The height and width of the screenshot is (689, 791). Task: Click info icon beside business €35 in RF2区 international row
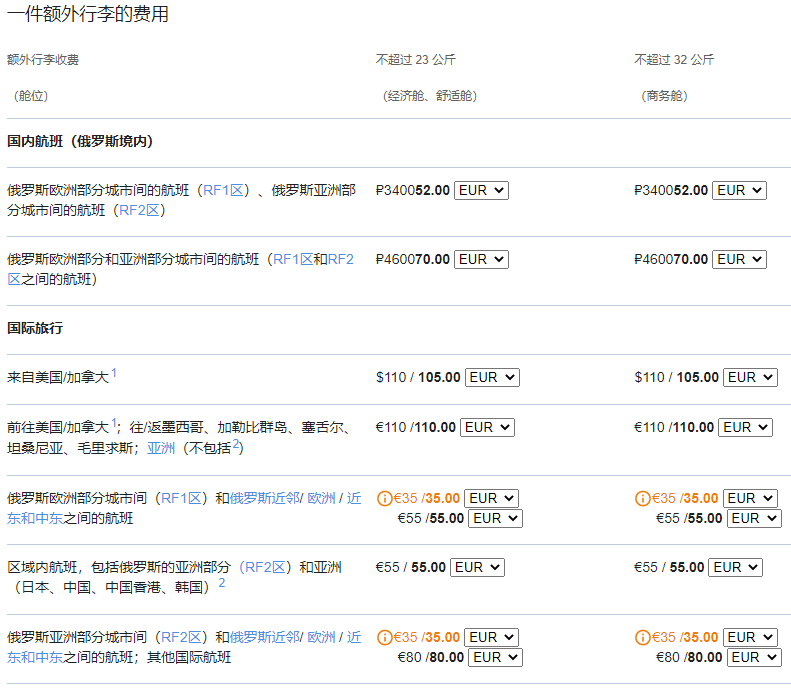click(642, 637)
